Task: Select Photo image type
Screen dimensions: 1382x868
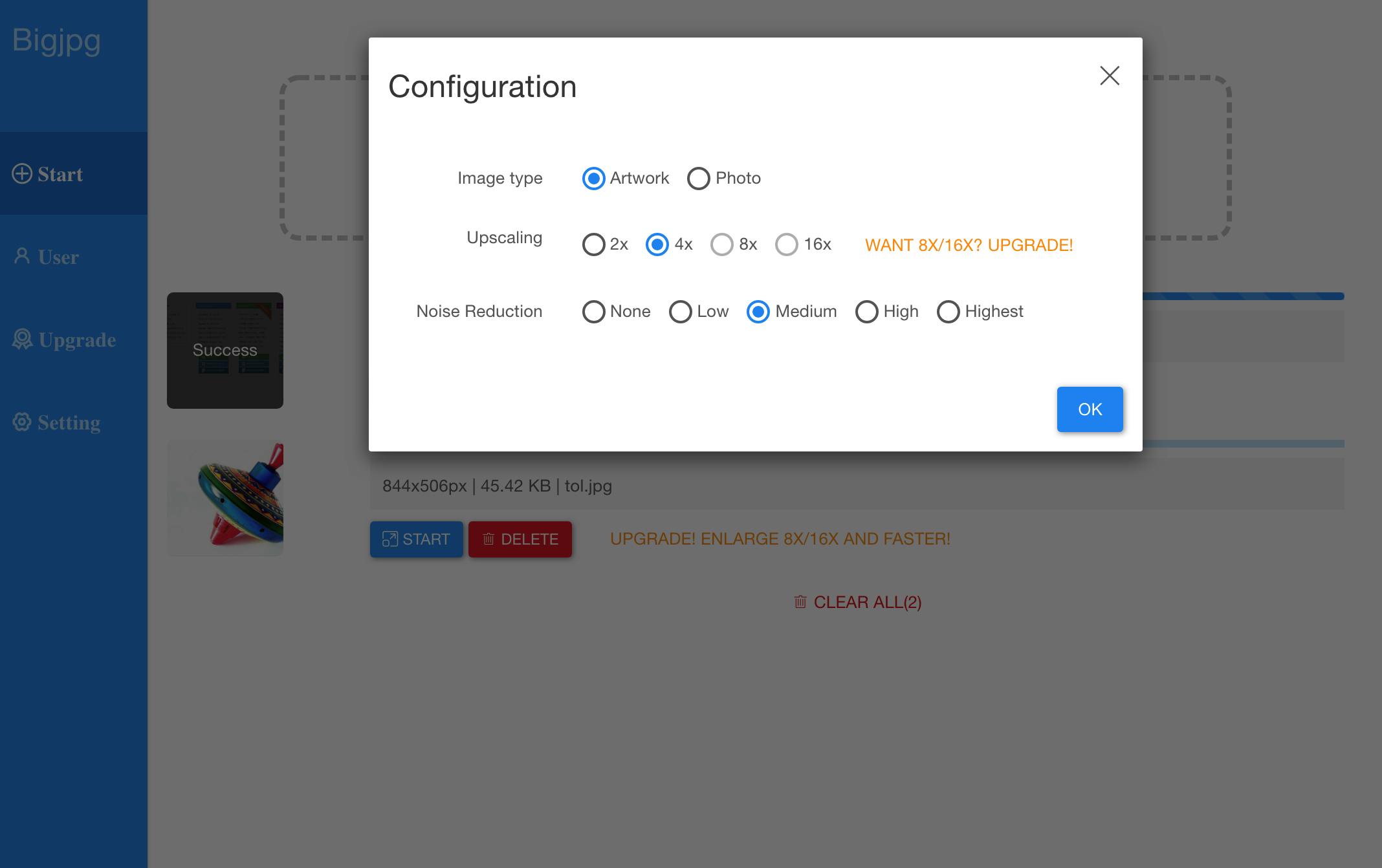Action: (699, 179)
